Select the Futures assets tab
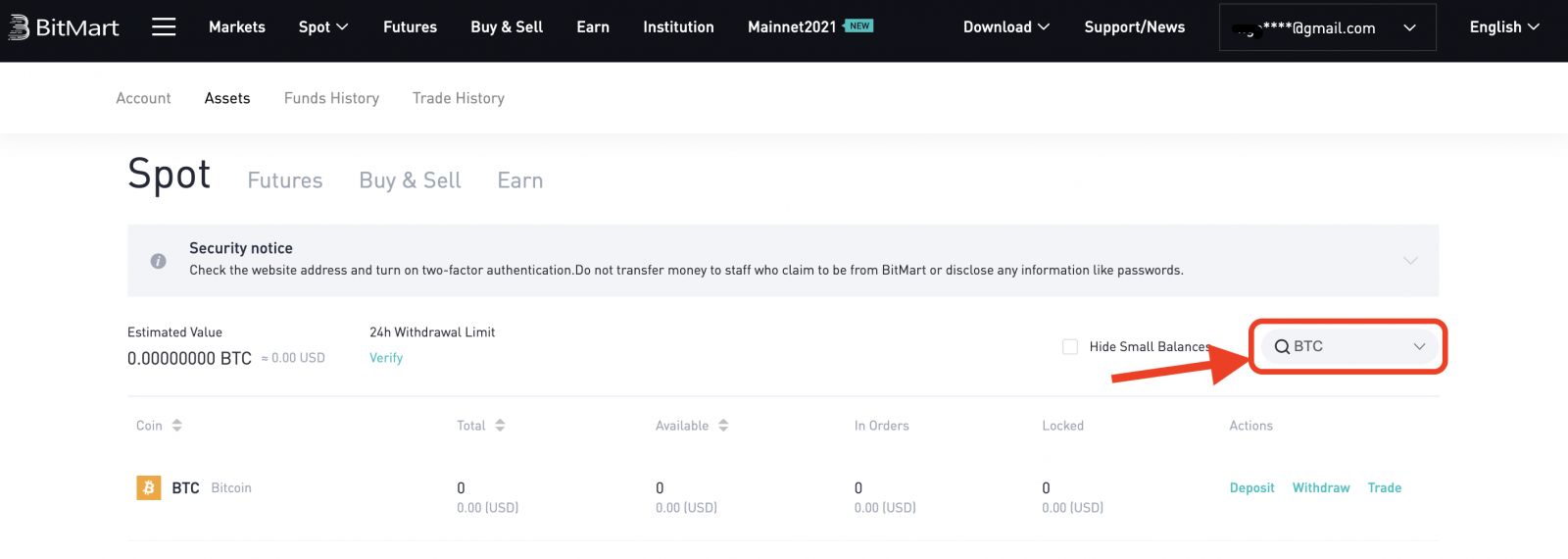 coord(285,180)
